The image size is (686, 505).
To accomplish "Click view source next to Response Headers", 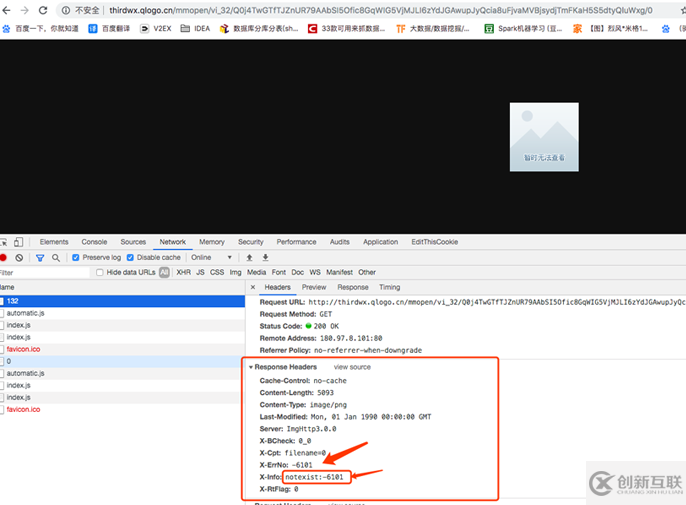I will point(352,367).
